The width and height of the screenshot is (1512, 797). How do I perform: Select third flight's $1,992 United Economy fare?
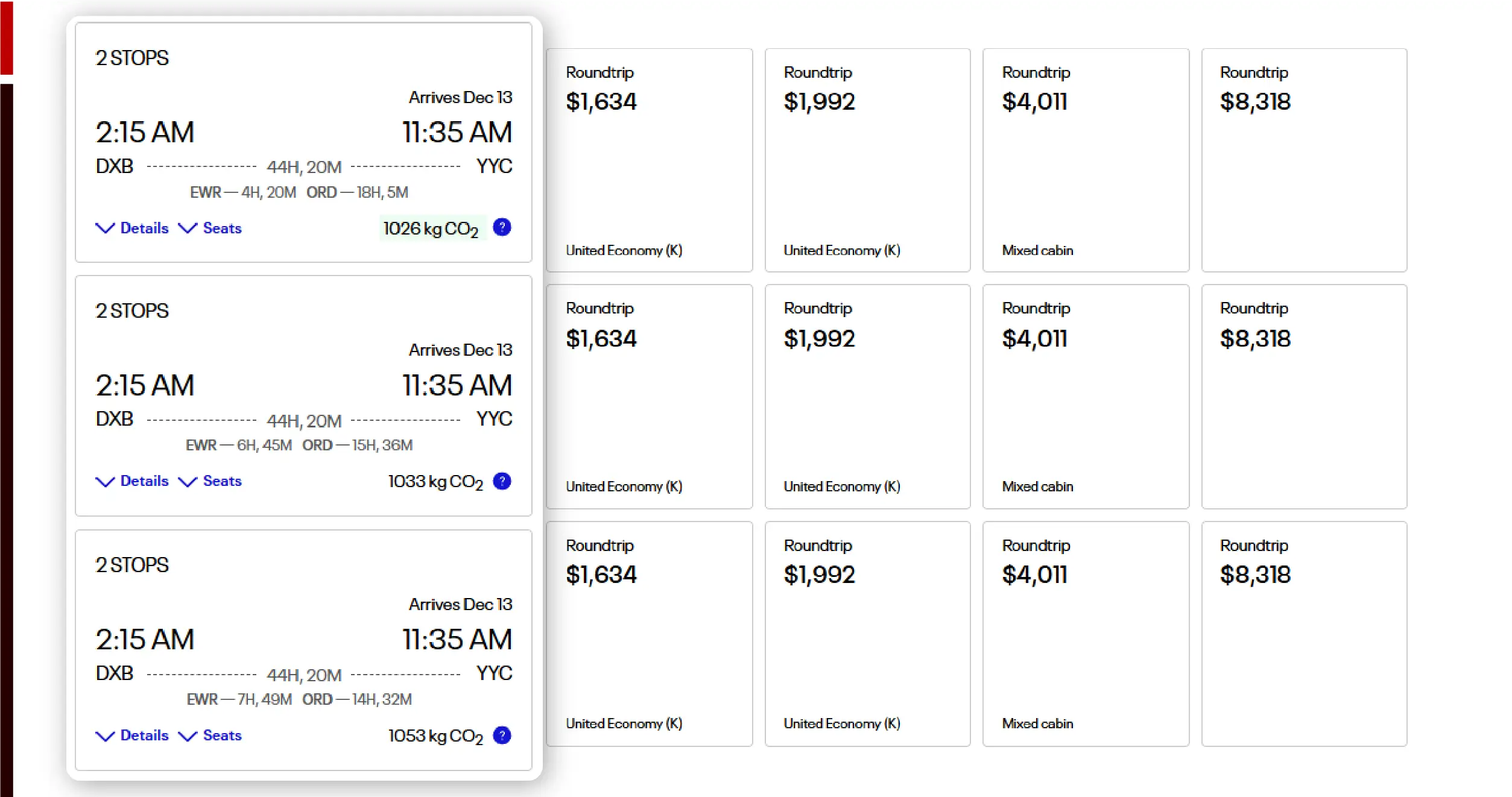point(867,633)
